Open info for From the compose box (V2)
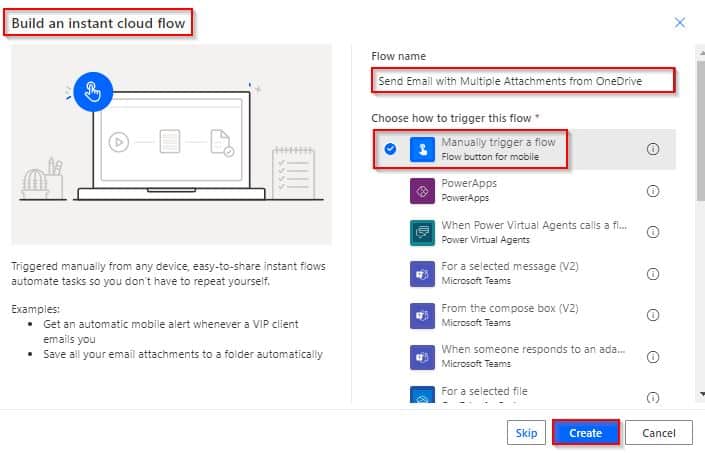This screenshot has width=705, height=453. coord(653,315)
